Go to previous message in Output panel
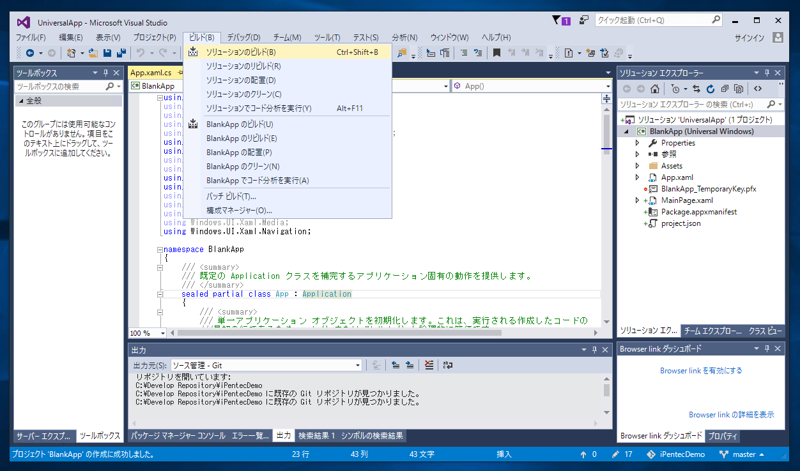 click(395, 365)
